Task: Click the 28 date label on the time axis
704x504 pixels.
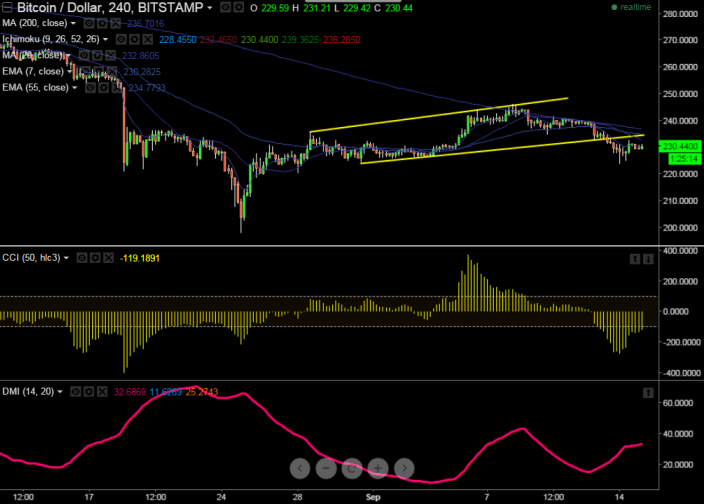Action: pyautogui.click(x=298, y=497)
